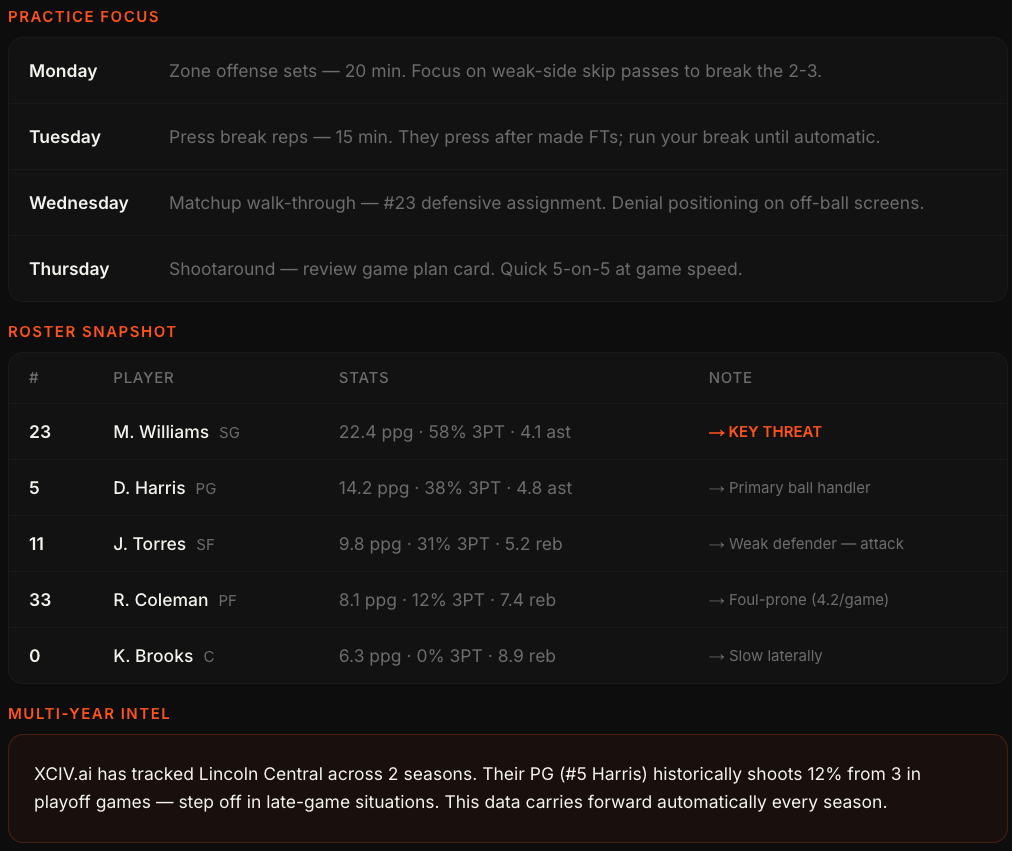Click the STATS column header

[x=363, y=378]
